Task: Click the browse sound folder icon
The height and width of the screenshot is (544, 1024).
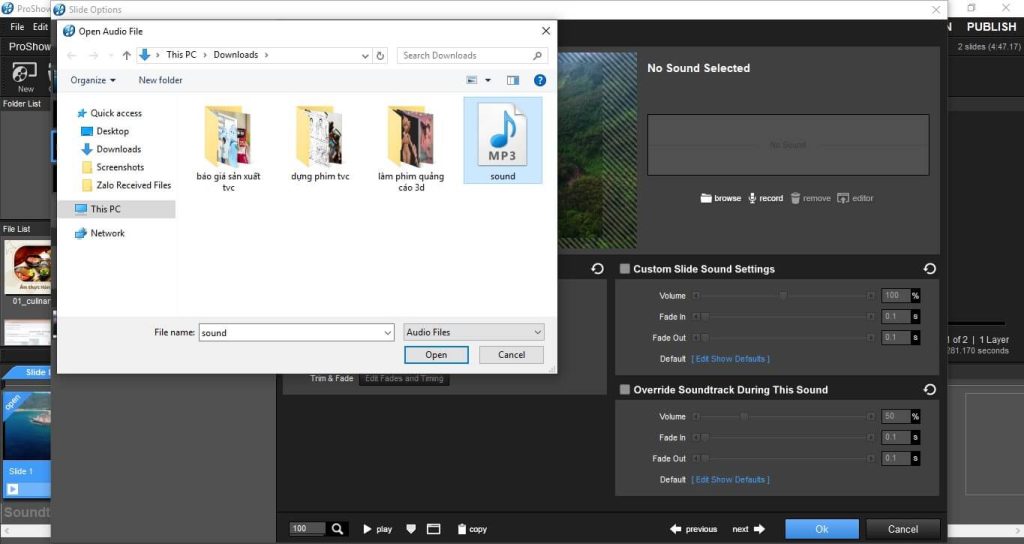Action: (x=706, y=198)
